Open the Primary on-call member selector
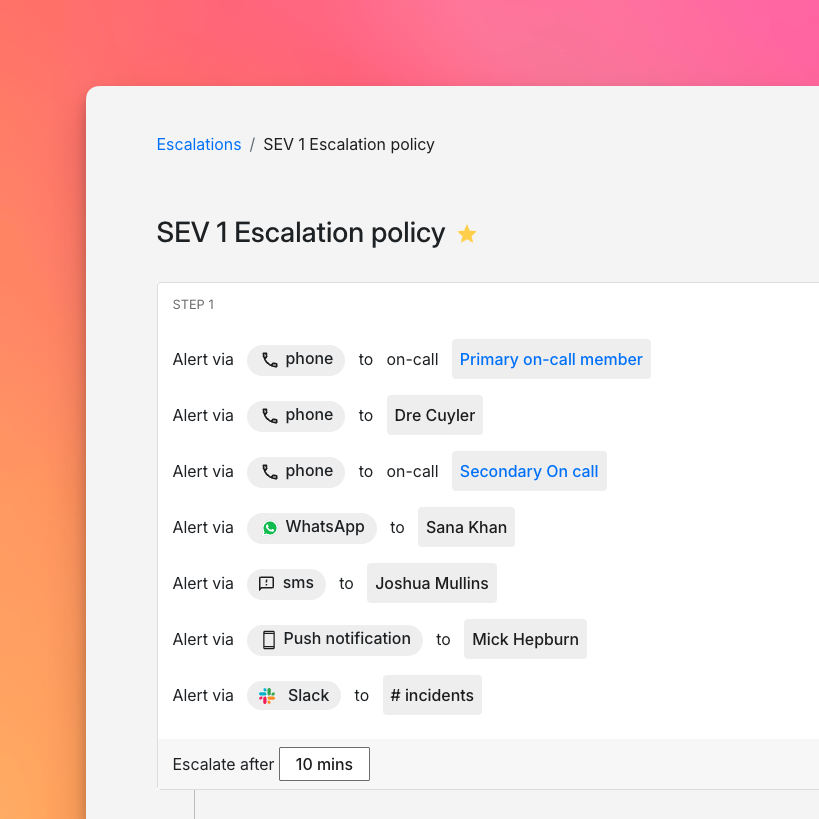The width and height of the screenshot is (819, 819). coord(551,359)
